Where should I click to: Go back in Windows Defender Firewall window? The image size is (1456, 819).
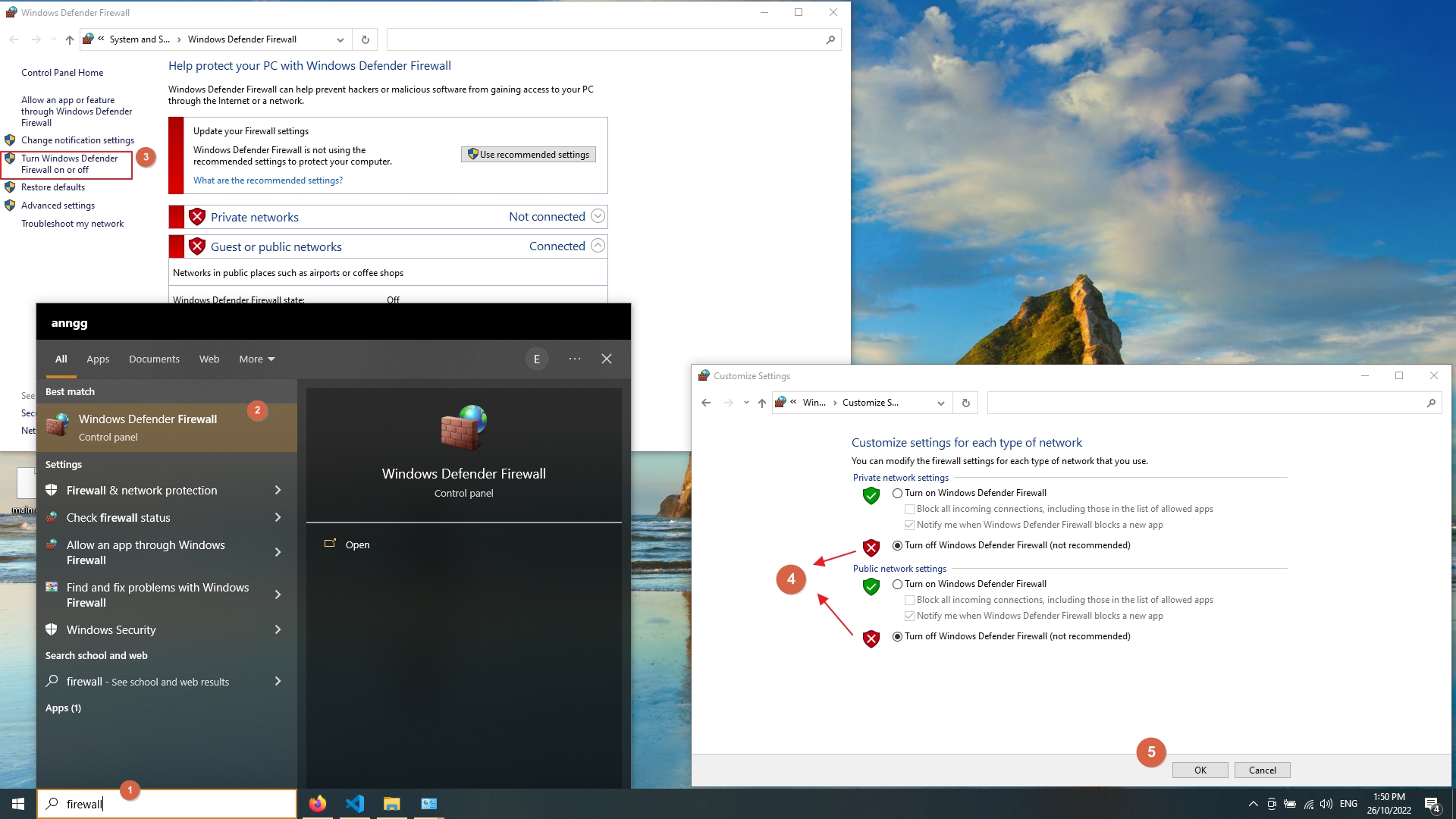tap(14, 39)
